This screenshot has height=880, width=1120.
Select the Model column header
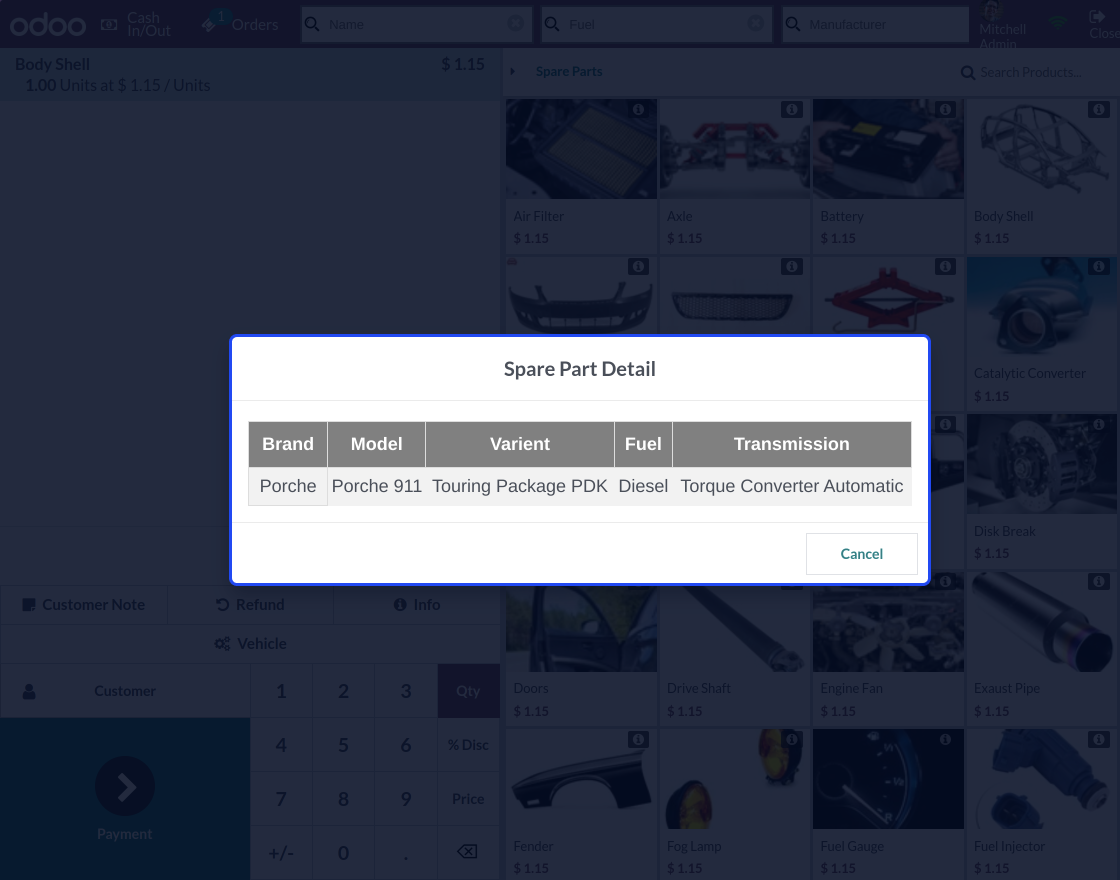pos(376,444)
